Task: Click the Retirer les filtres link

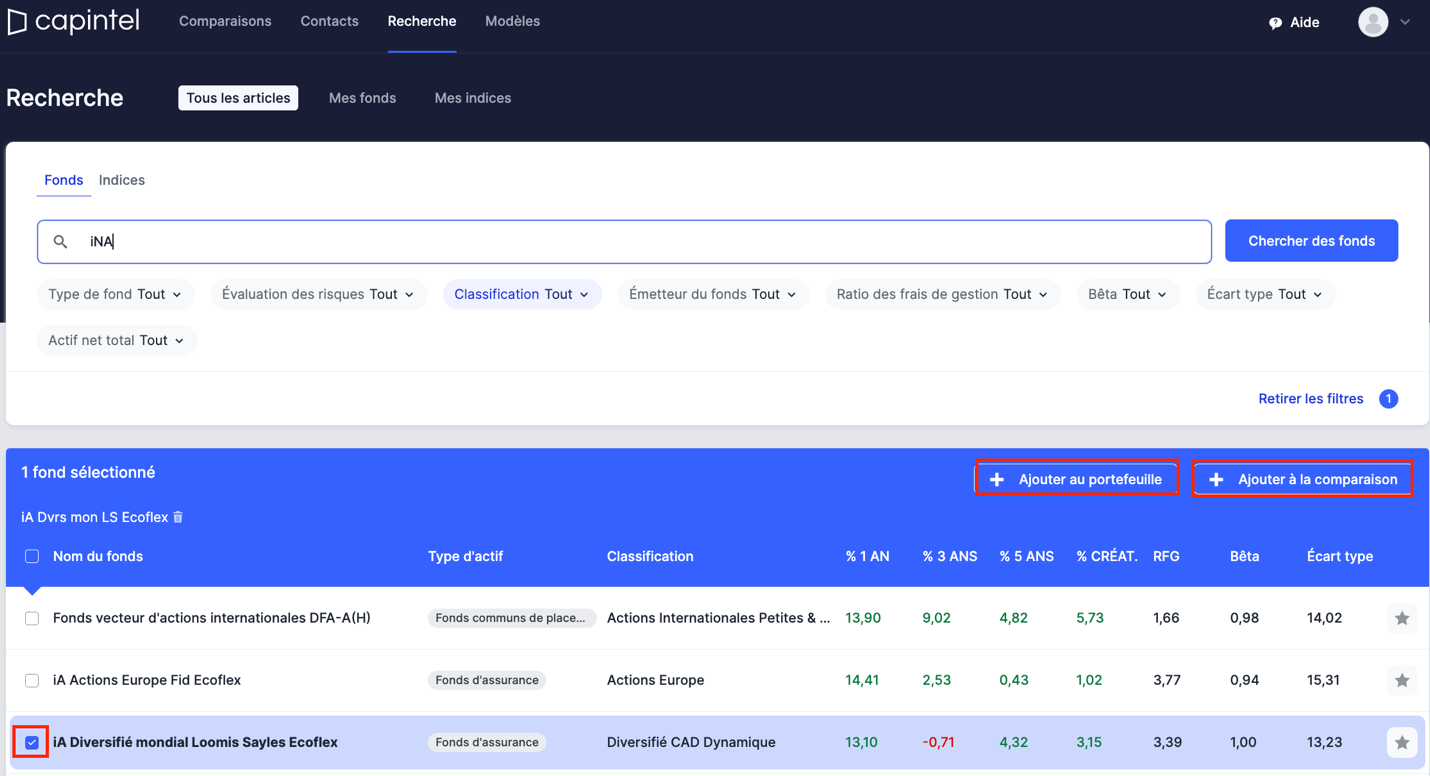Action: [1311, 399]
